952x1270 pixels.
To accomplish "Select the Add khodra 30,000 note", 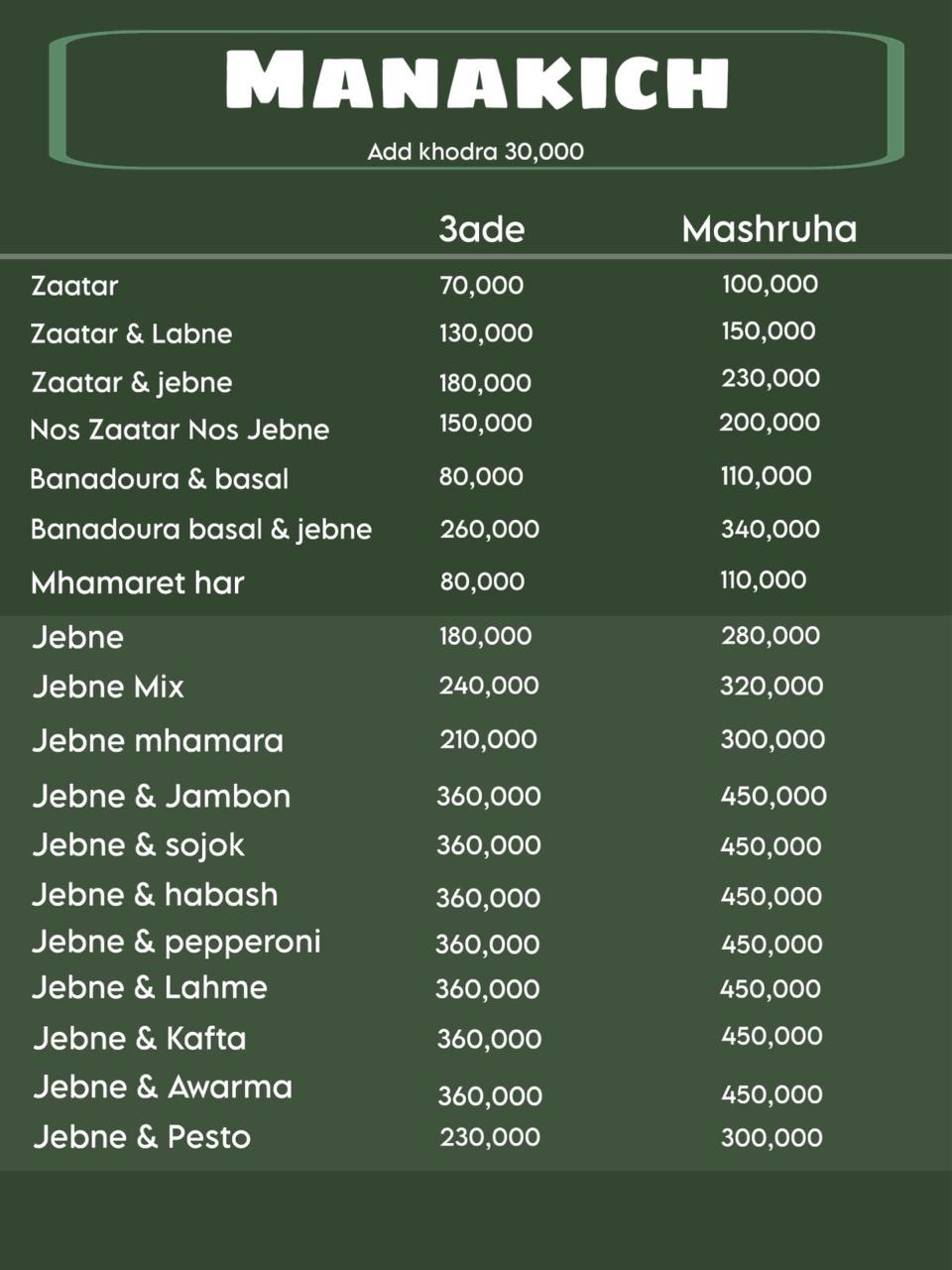I will (x=475, y=152).
